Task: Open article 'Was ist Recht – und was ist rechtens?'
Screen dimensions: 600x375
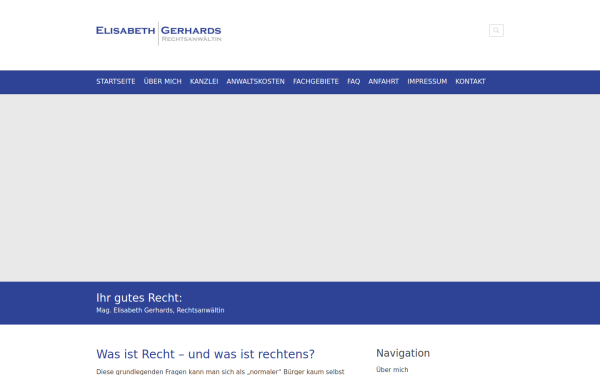Action: pyautogui.click(x=205, y=354)
